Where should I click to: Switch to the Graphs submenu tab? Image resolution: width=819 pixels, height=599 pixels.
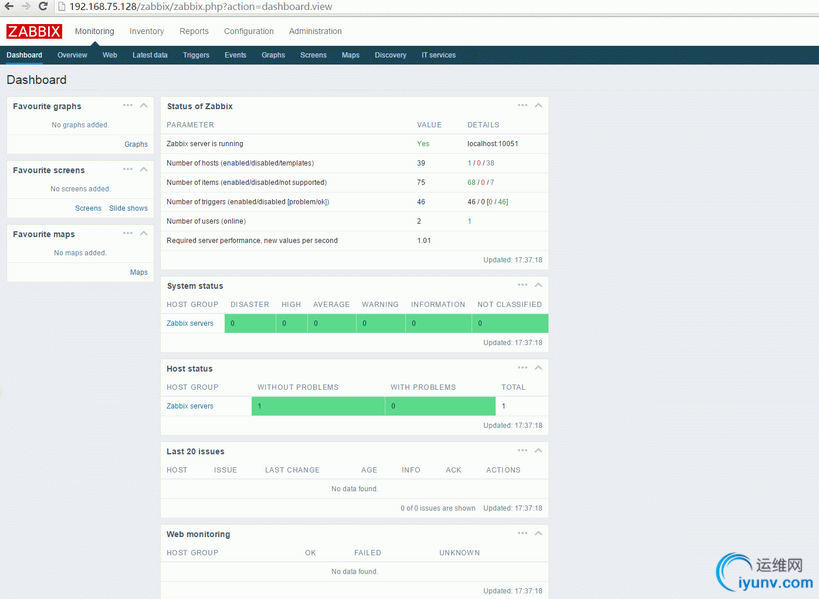click(273, 55)
